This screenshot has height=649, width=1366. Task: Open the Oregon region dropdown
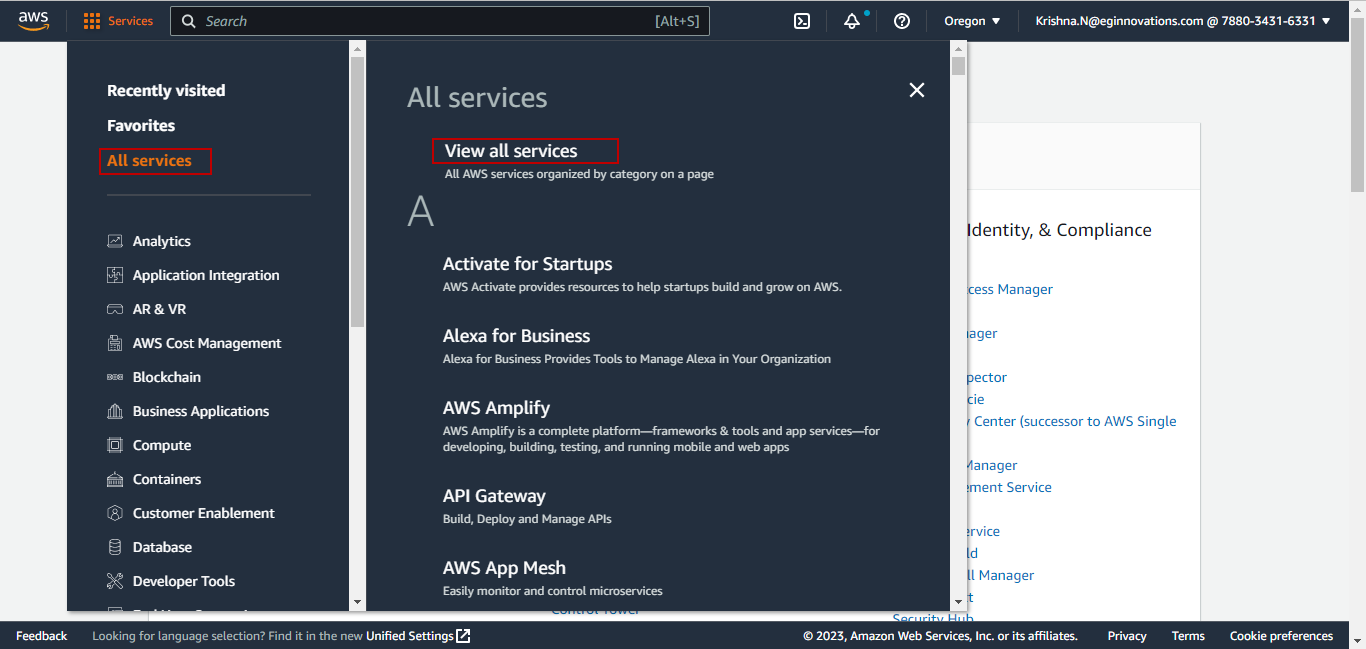[x=972, y=21]
